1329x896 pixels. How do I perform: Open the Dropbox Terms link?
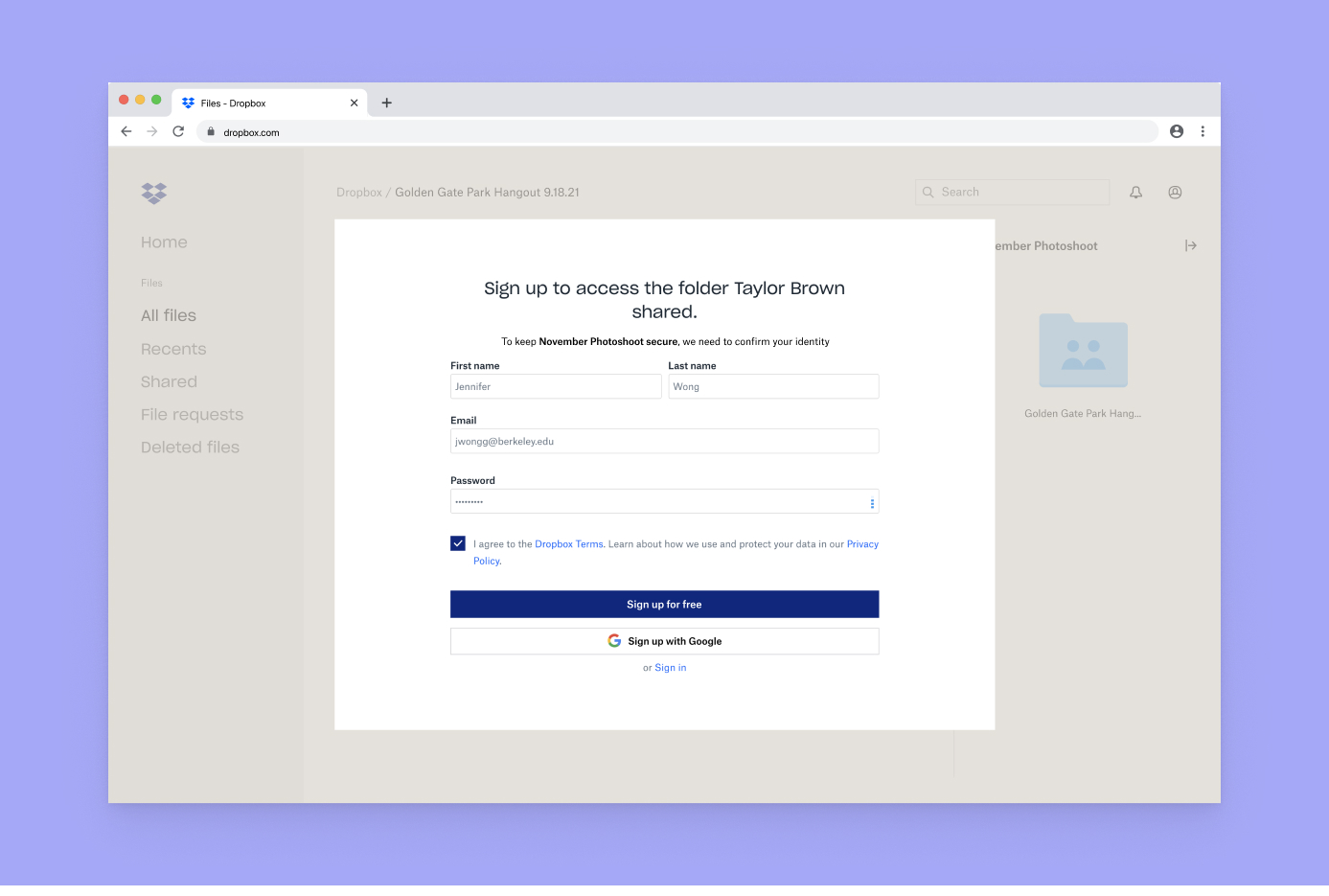569,544
